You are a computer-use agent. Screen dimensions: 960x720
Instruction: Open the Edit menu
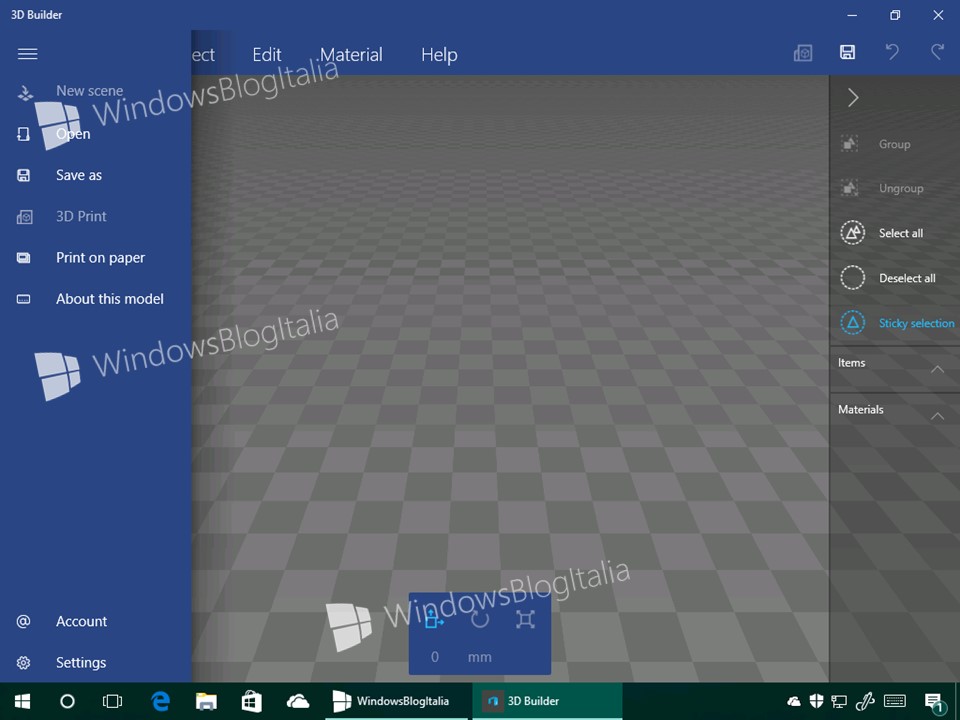point(267,54)
